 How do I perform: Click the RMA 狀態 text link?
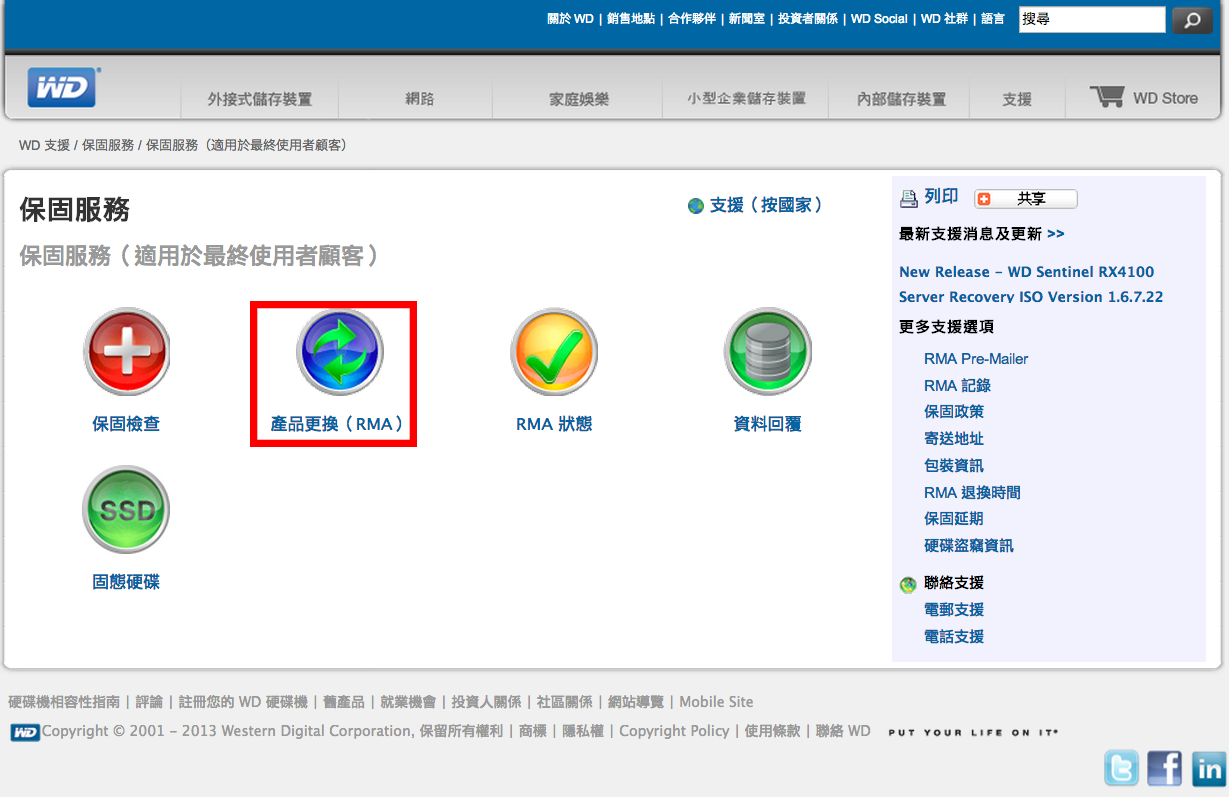click(x=554, y=424)
